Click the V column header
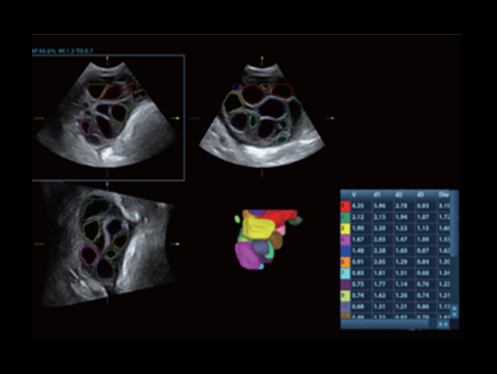The image size is (497, 374). tap(354, 194)
